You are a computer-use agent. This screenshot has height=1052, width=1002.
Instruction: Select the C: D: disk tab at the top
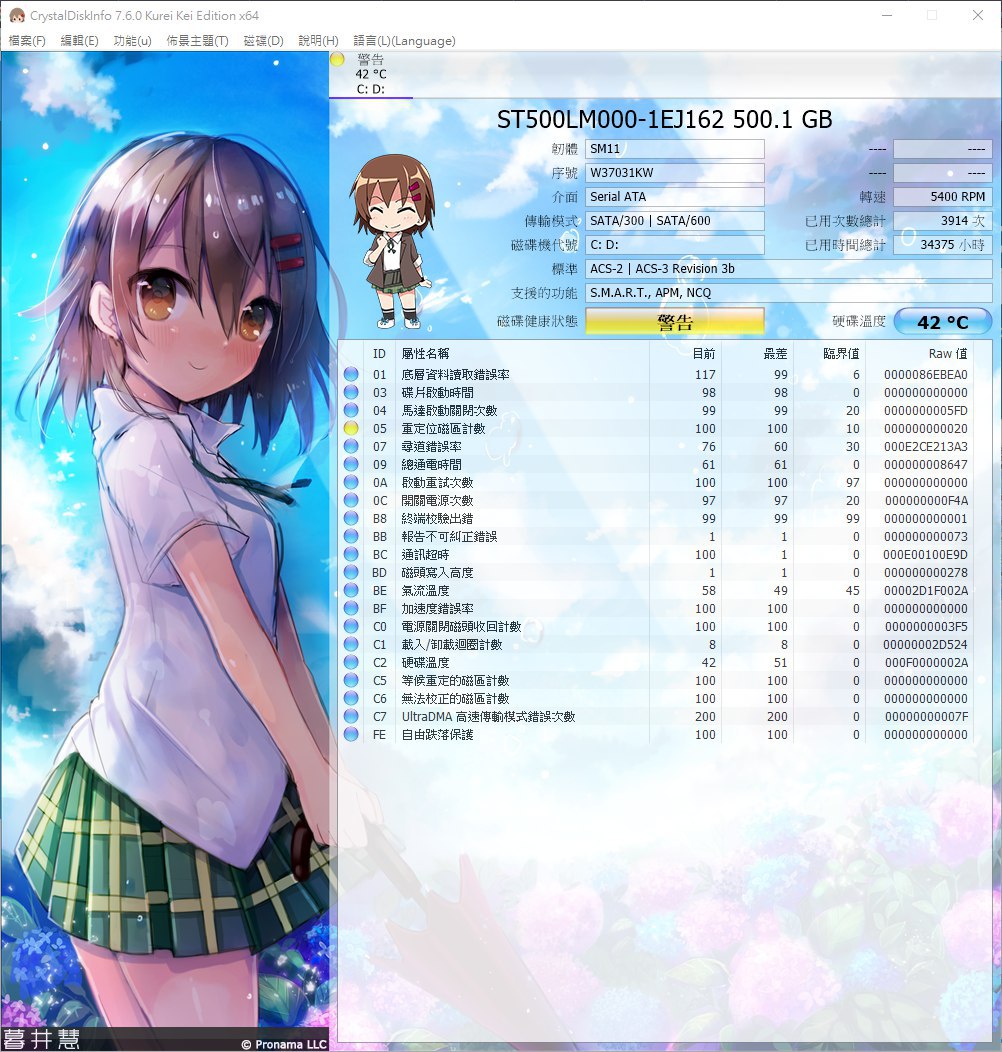pyautogui.click(x=370, y=74)
